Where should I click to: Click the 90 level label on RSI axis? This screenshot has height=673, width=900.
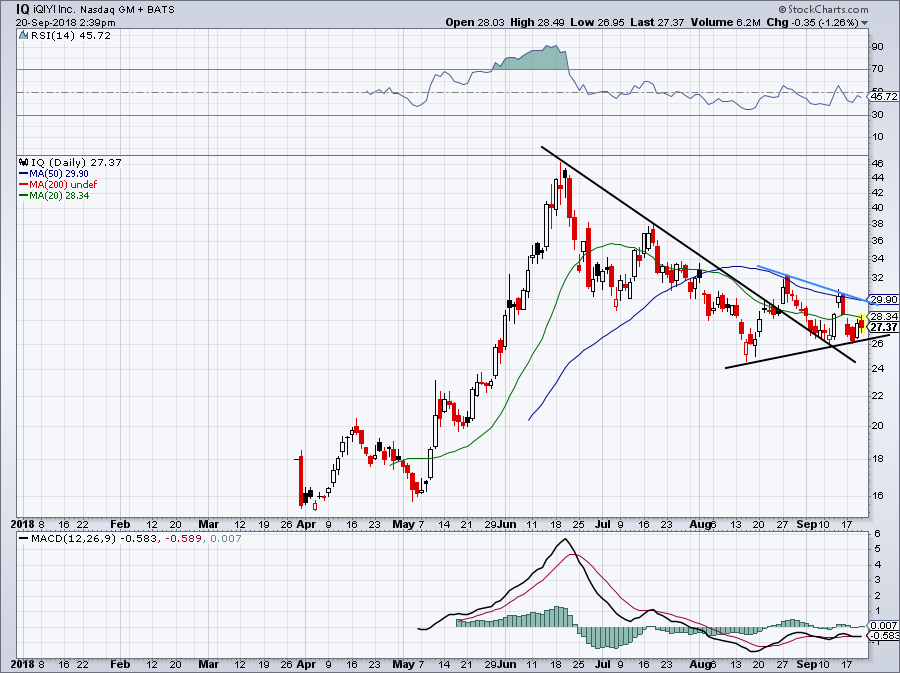tap(878, 46)
